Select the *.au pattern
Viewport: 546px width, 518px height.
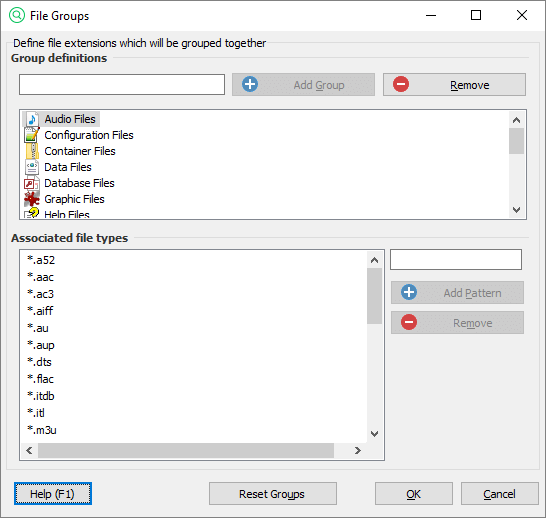pos(38,328)
